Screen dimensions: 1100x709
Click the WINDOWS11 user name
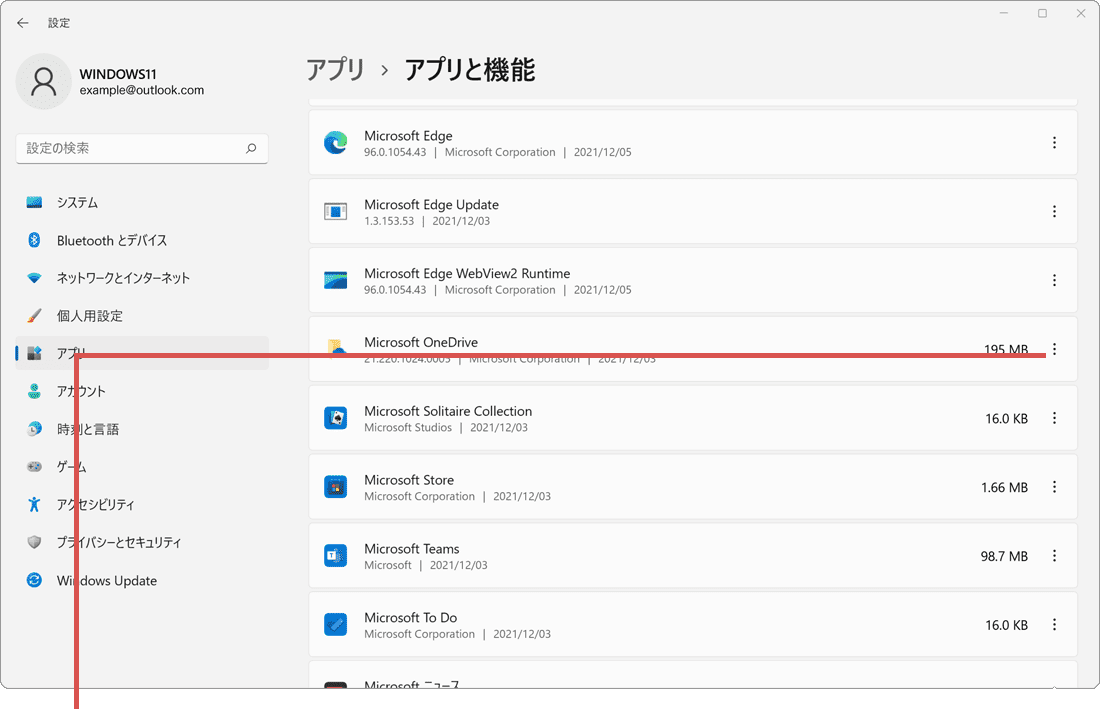click(118, 74)
